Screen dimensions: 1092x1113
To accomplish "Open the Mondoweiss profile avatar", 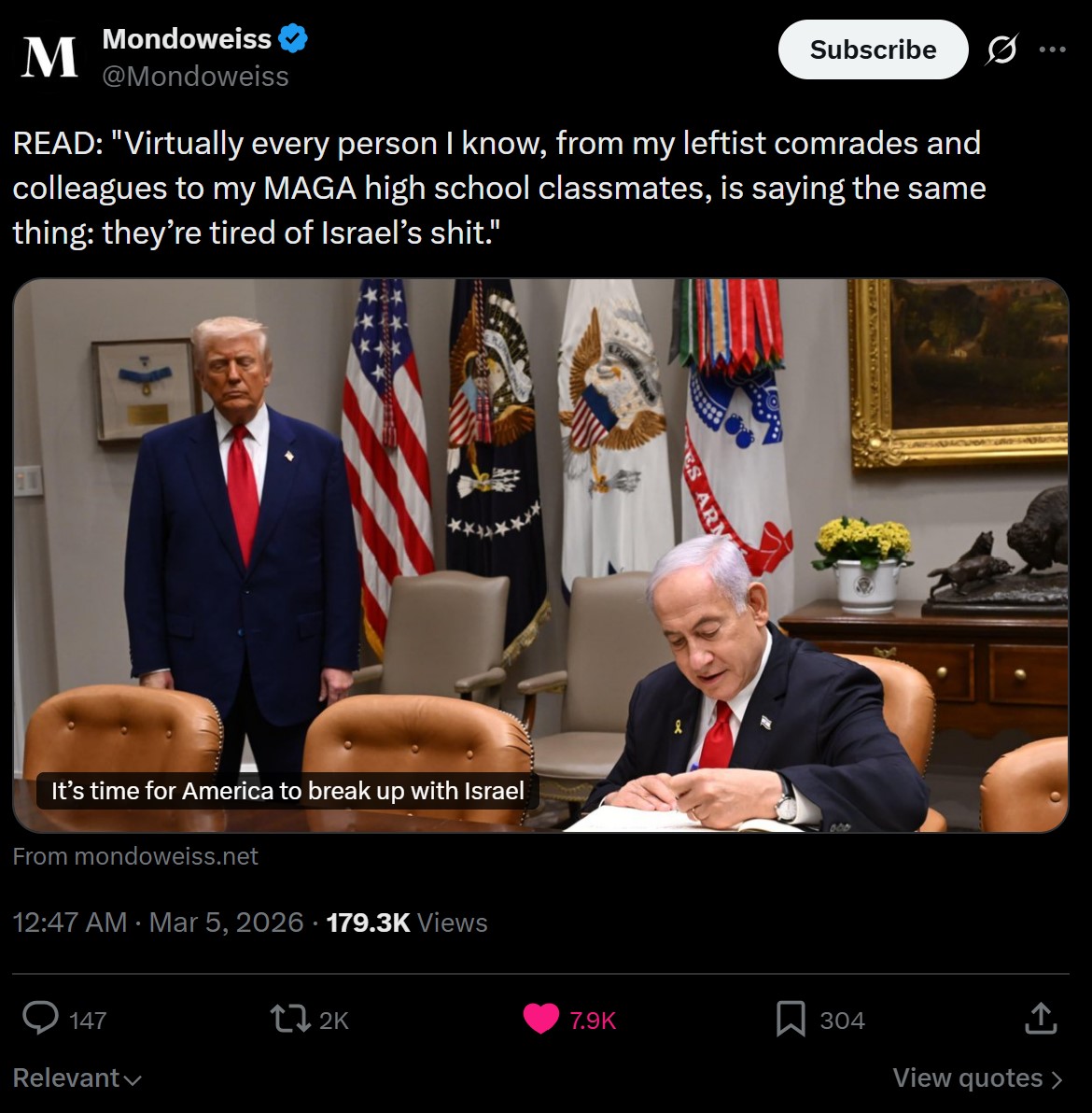I will (x=49, y=57).
